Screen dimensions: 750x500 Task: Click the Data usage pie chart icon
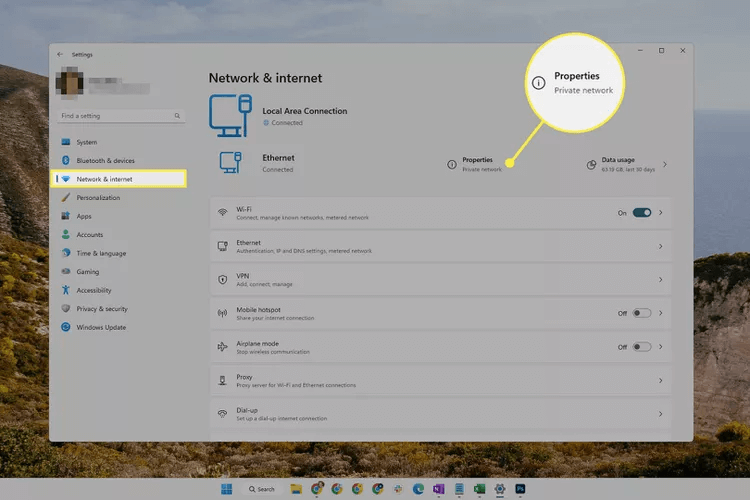592,165
